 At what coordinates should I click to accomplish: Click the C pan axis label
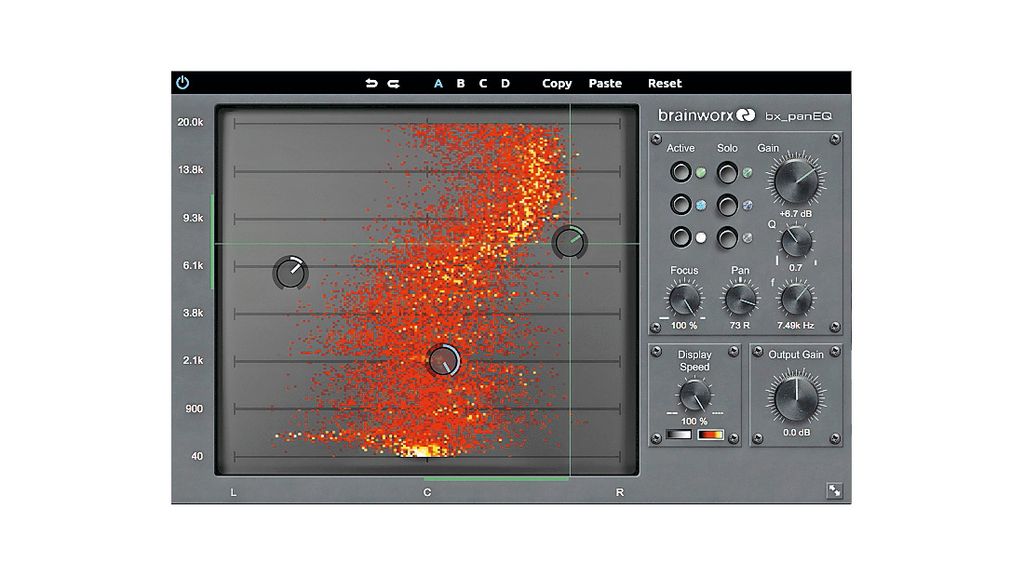427,492
